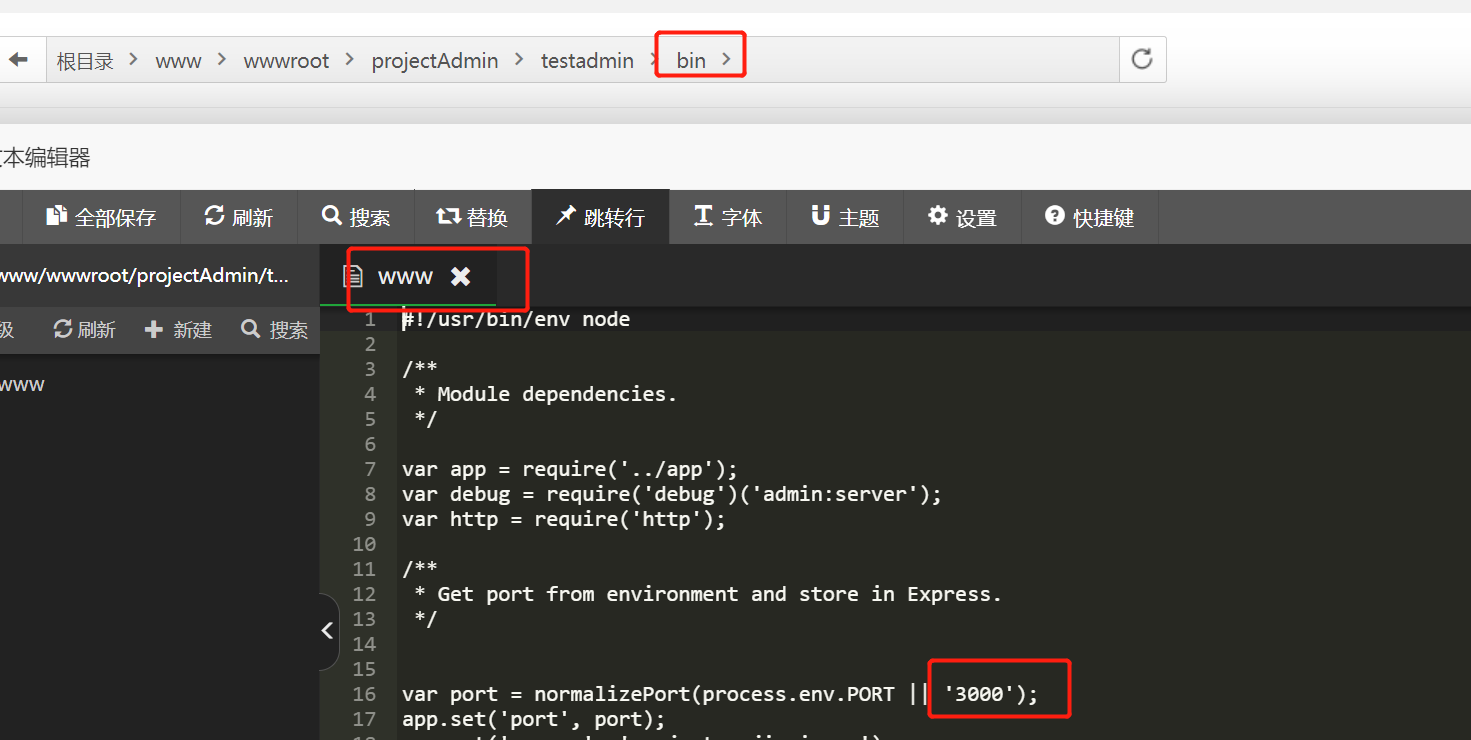Select bin folder in breadcrumb
Viewport: 1471px width, 740px height.
(x=691, y=61)
